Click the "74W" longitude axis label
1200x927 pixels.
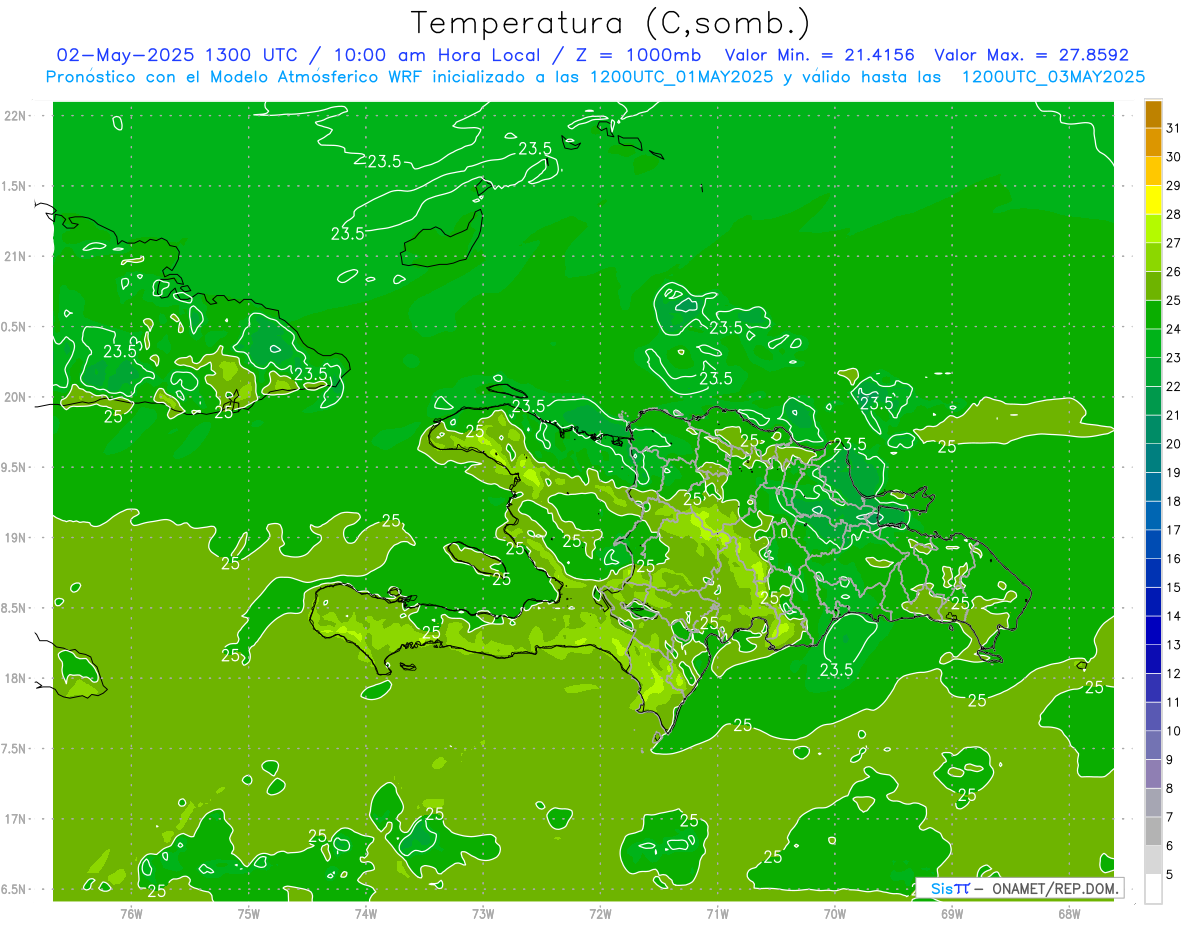365,913
